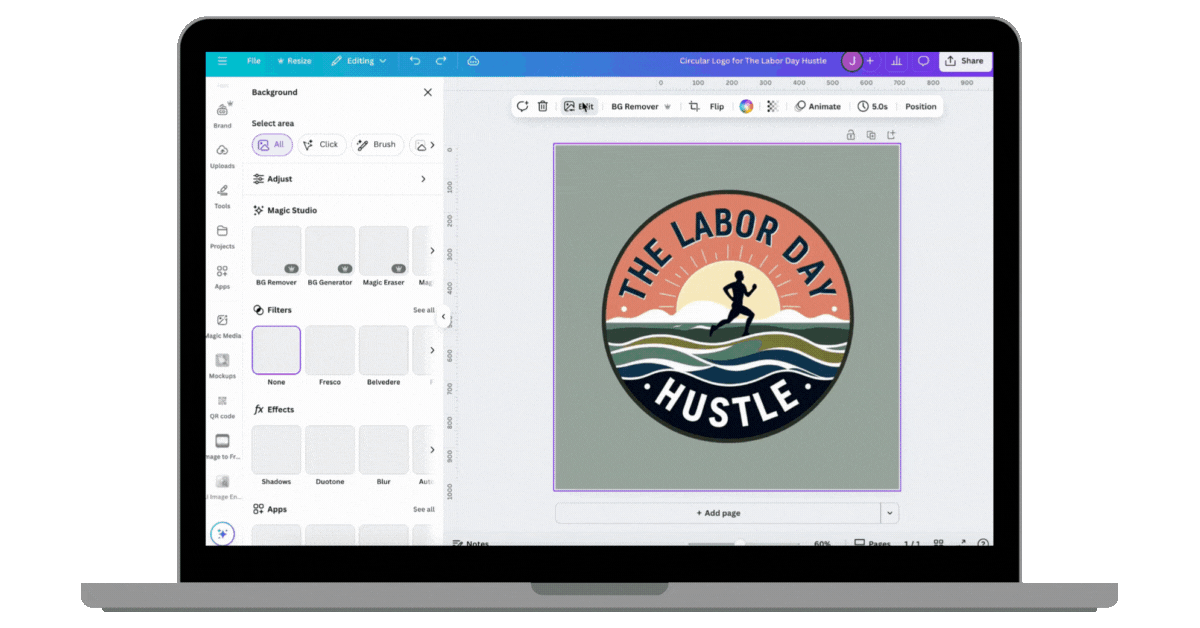
Task: Open the Editing mode dropdown
Action: pyautogui.click(x=359, y=61)
